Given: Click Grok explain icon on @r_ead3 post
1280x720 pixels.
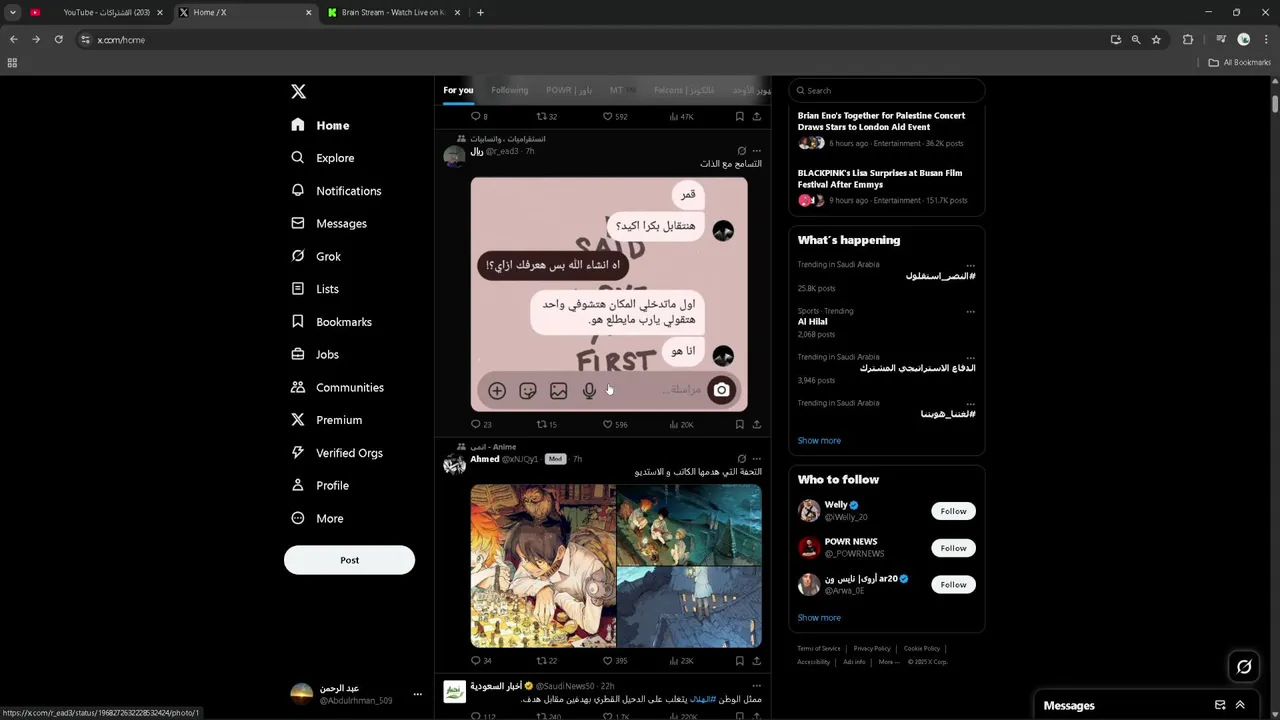Looking at the screenshot, I should (741, 151).
